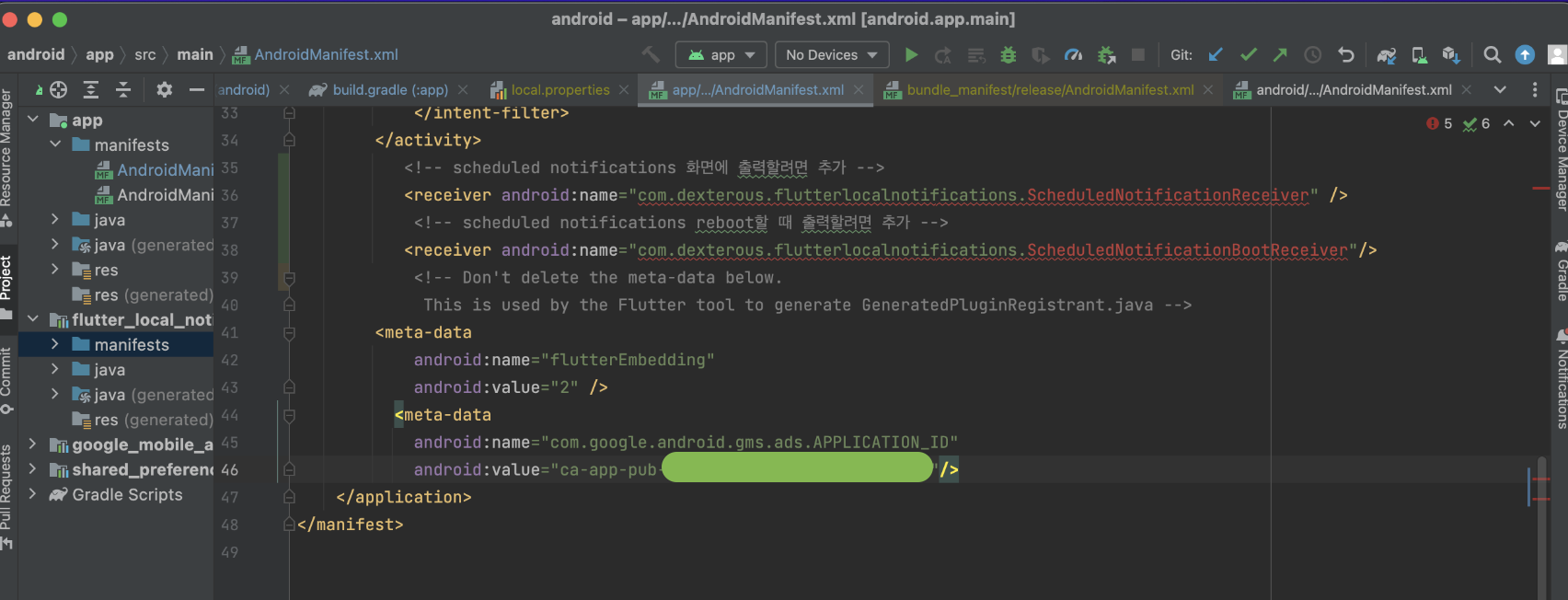Open the Notifications tool window

click(1561, 379)
